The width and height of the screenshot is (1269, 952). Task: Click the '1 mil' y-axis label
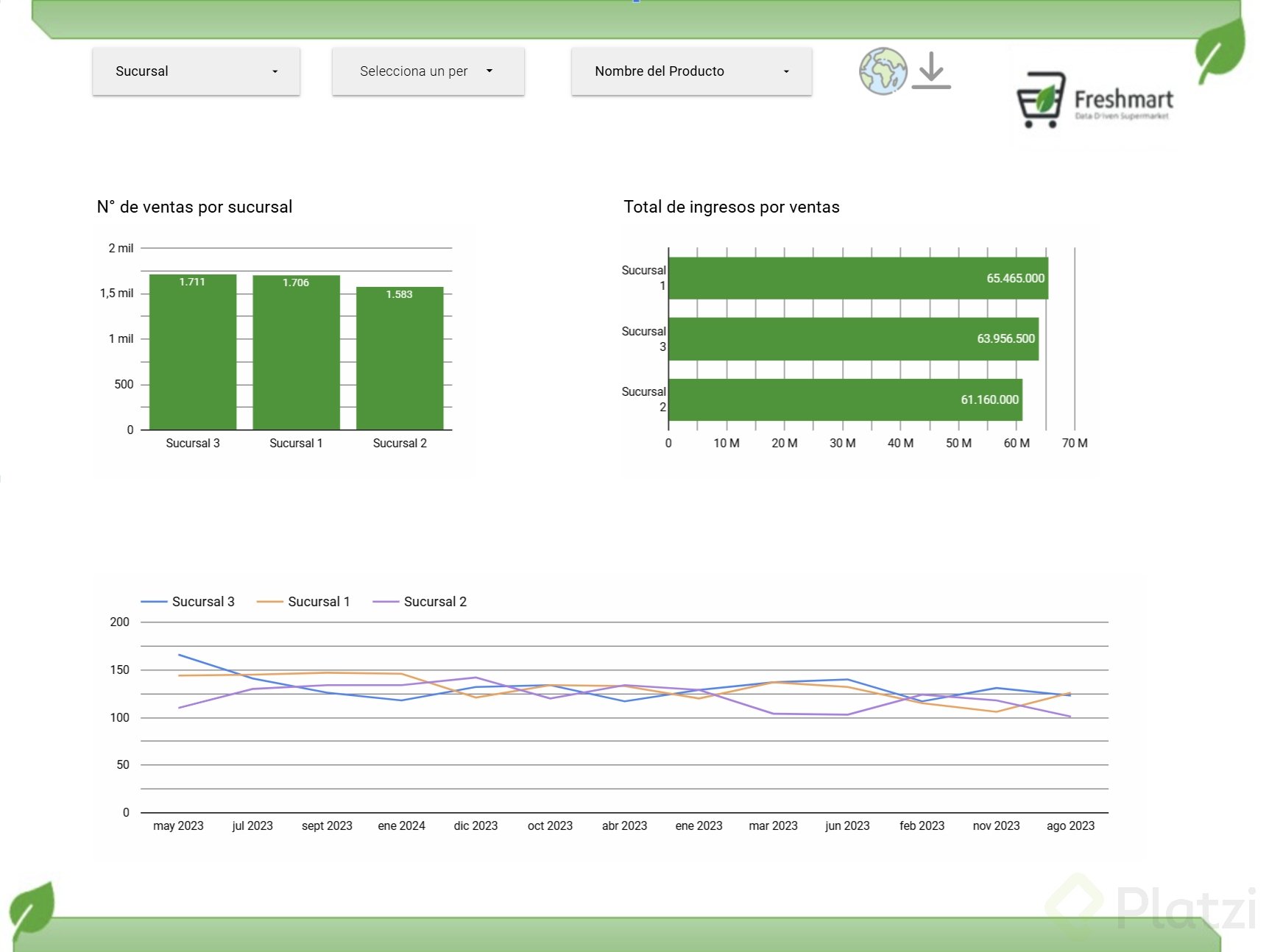coord(121,338)
